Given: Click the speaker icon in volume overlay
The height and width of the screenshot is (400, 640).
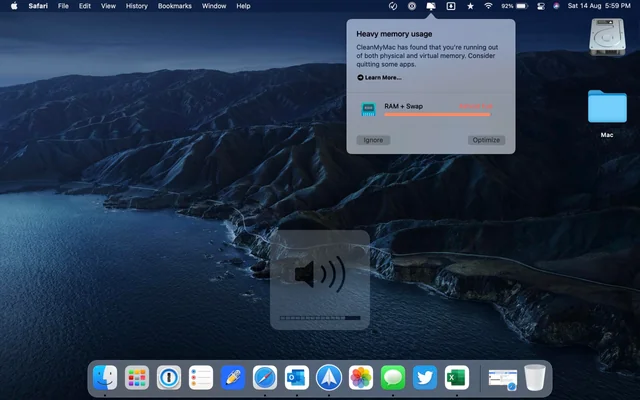Looking at the screenshot, I should pyautogui.click(x=320, y=274).
